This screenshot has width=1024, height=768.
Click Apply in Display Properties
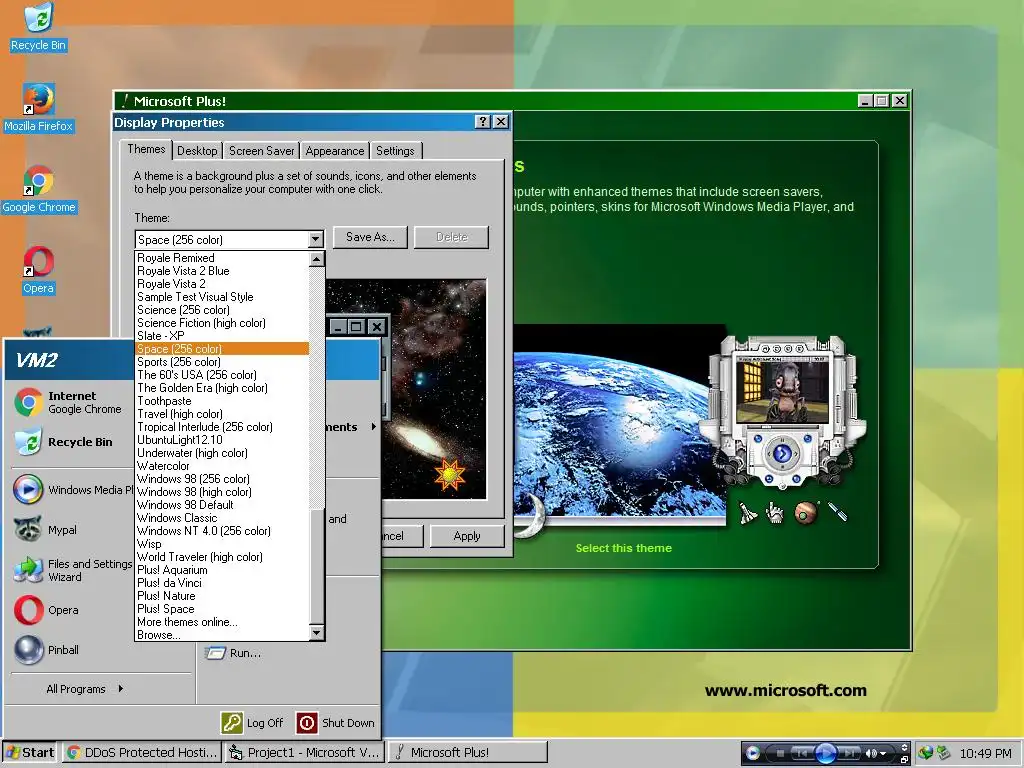tap(466, 536)
